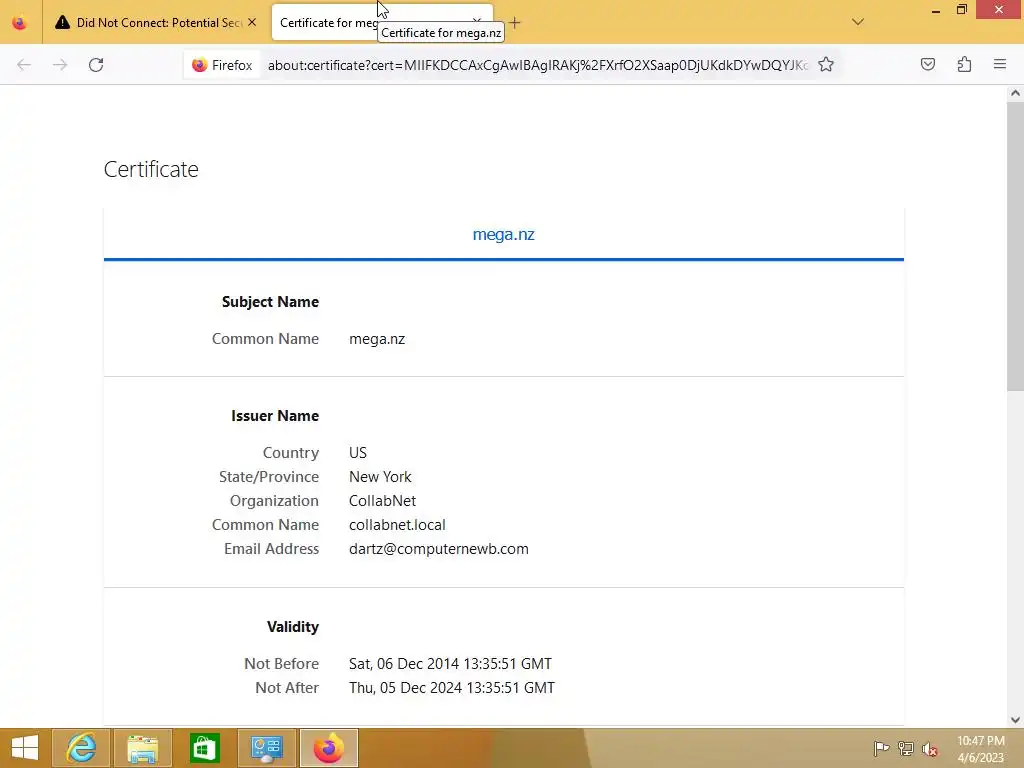Open the Extensions puzzle icon
1024x768 pixels.
tap(964, 64)
